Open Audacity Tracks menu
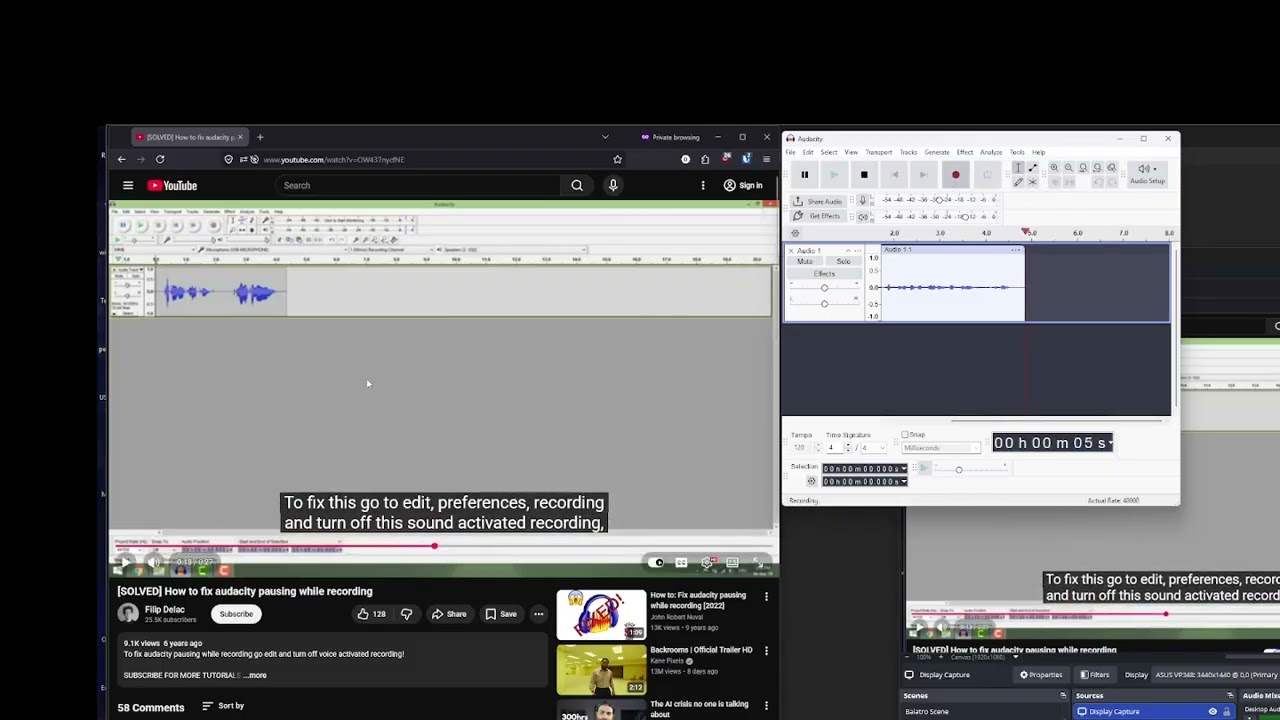Viewport: 1280px width, 720px height. [908, 152]
